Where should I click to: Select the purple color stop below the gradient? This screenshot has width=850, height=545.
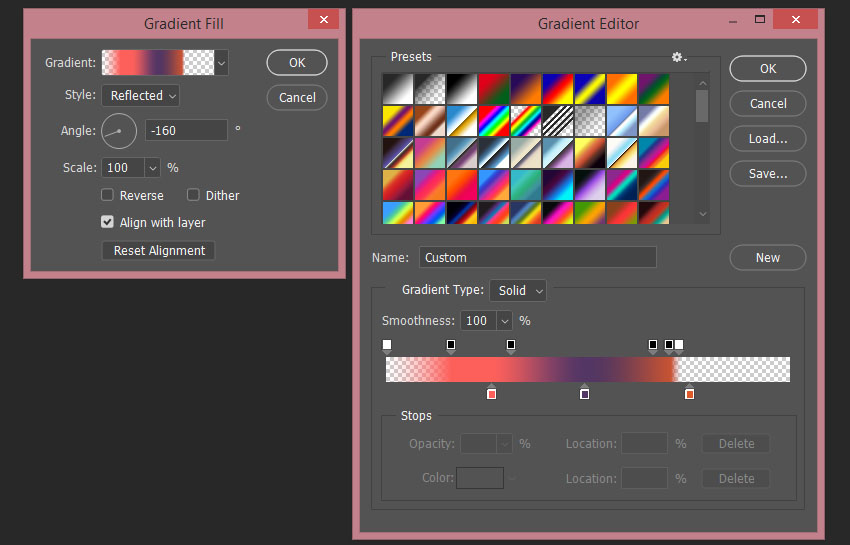(584, 392)
